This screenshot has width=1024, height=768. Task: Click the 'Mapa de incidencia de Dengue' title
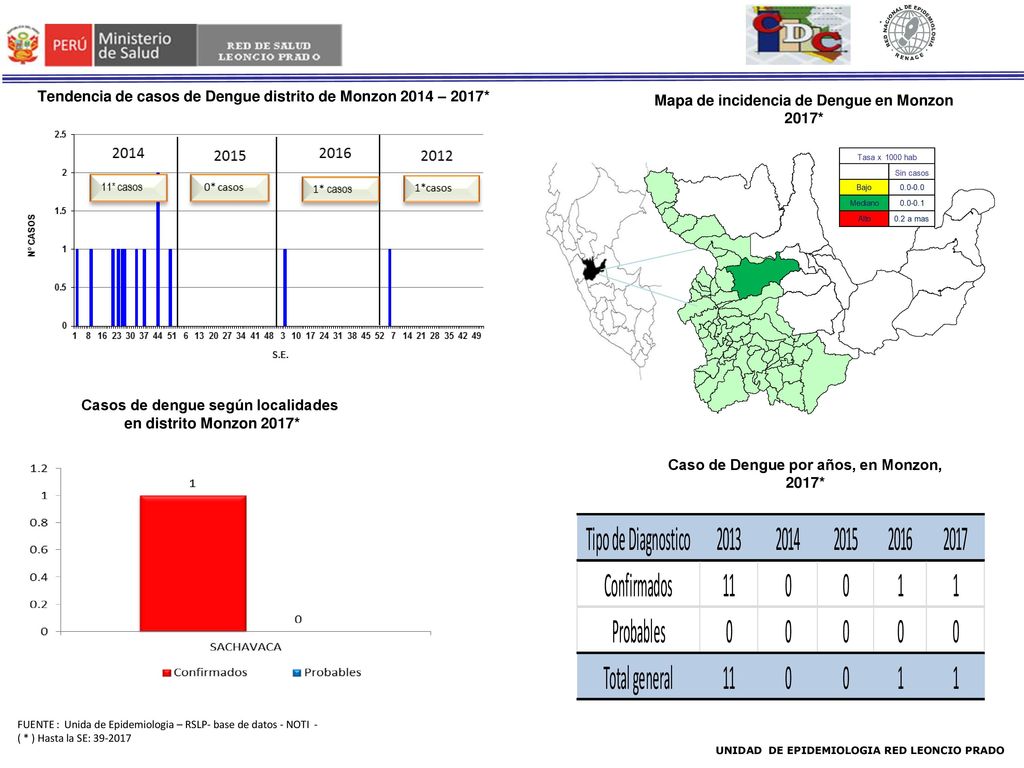804,109
